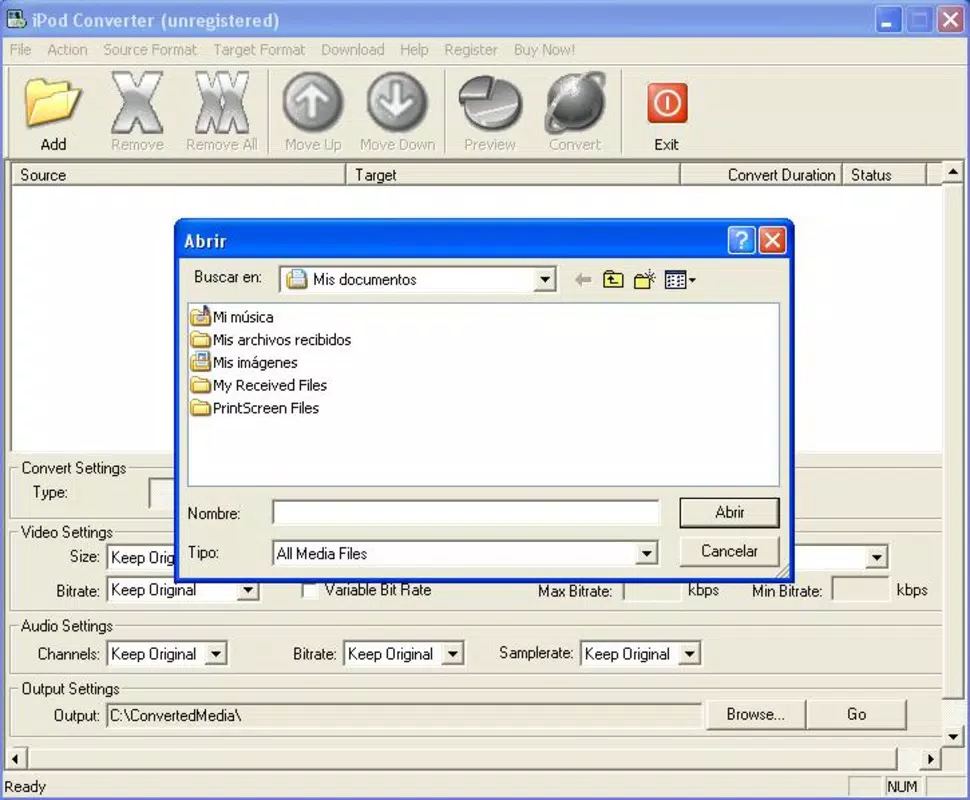Open the Source Format menu

[150, 49]
